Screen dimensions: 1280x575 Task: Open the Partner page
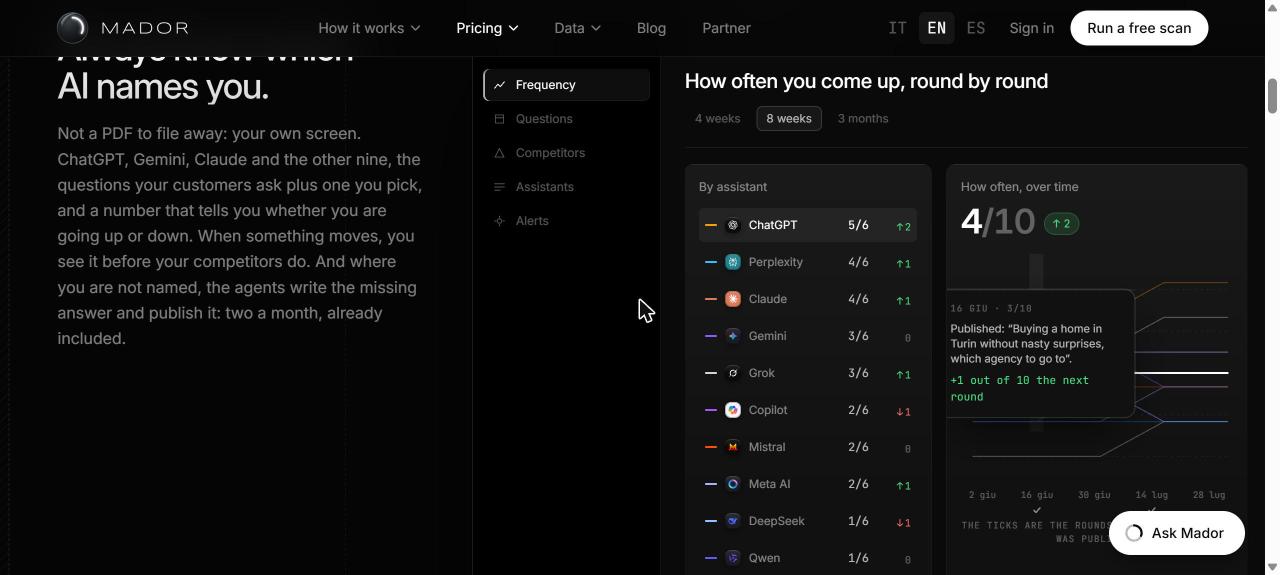(726, 28)
